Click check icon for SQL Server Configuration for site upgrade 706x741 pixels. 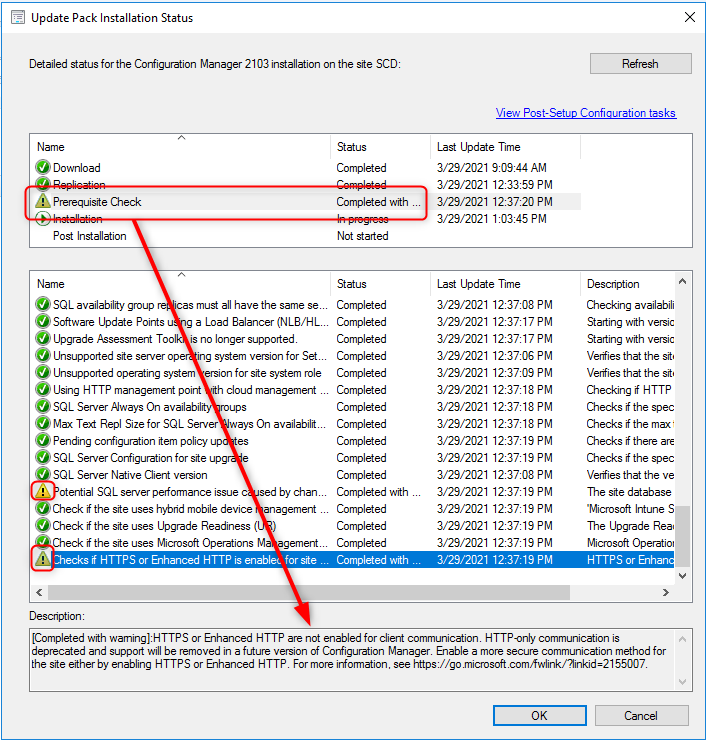tap(43, 457)
